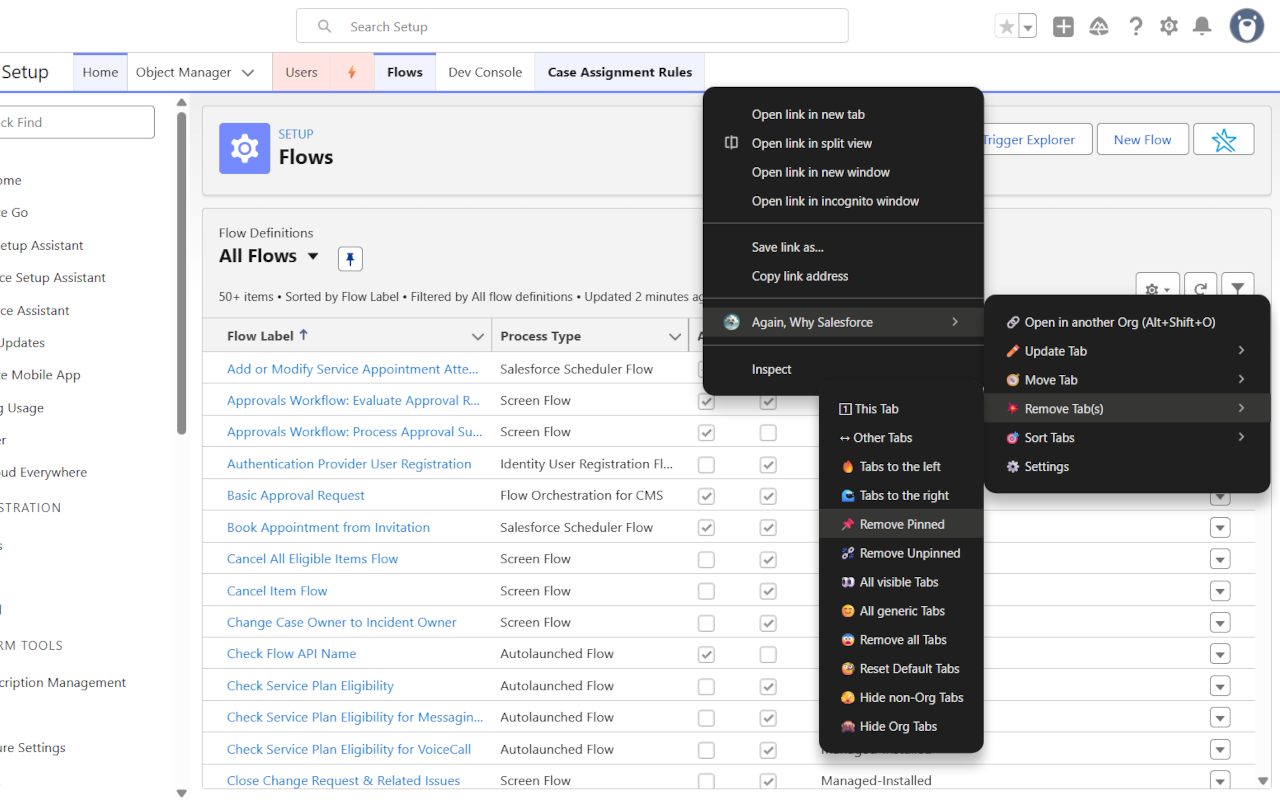Open the Basic Approval Request flow link
This screenshot has width=1280, height=800.
[x=296, y=496]
